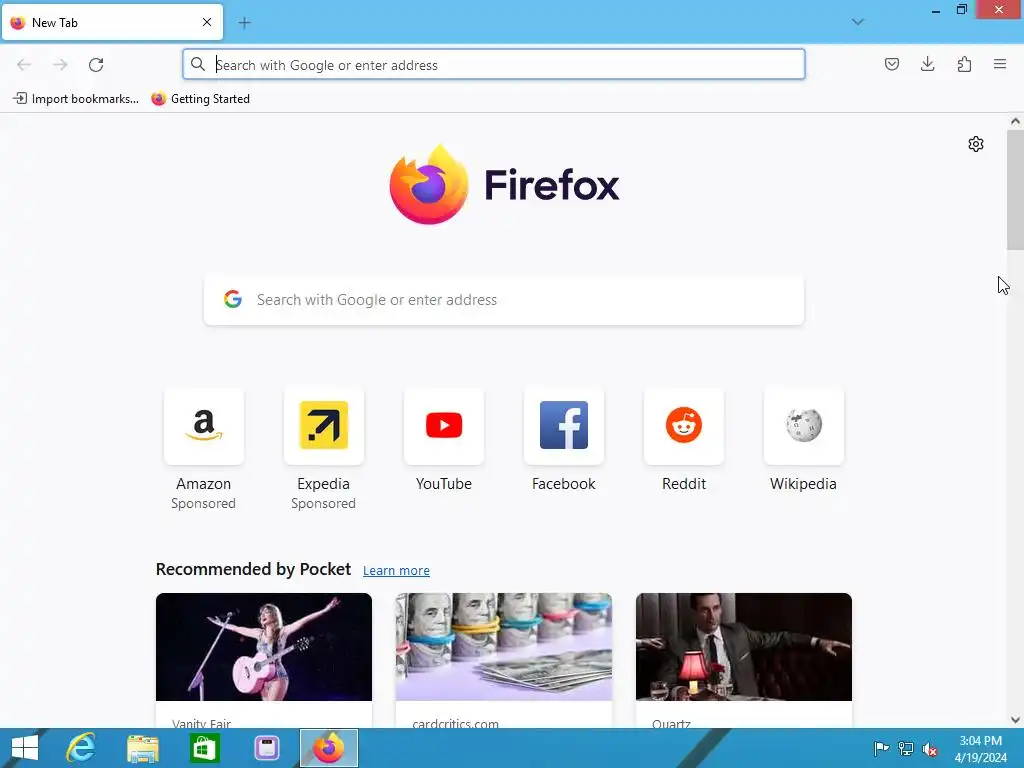The height and width of the screenshot is (768, 1024).
Task: Select the New Tab tab
Action: pos(112,22)
